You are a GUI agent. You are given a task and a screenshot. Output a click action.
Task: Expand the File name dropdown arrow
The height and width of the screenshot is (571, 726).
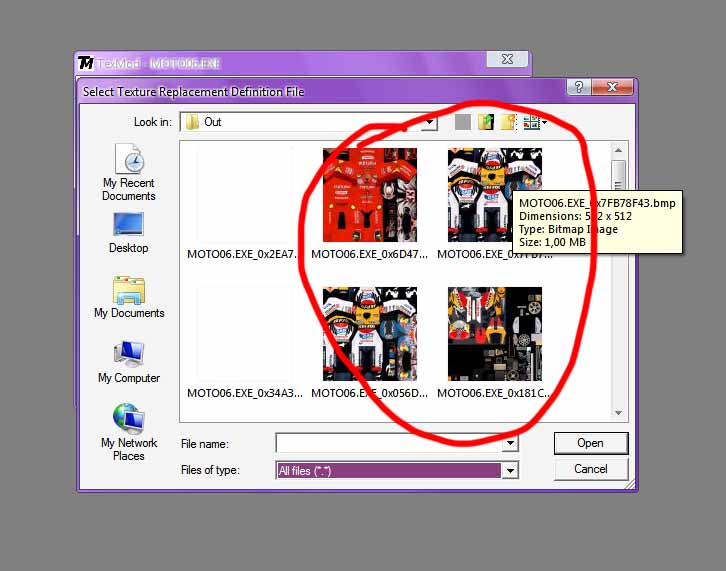[x=510, y=443]
